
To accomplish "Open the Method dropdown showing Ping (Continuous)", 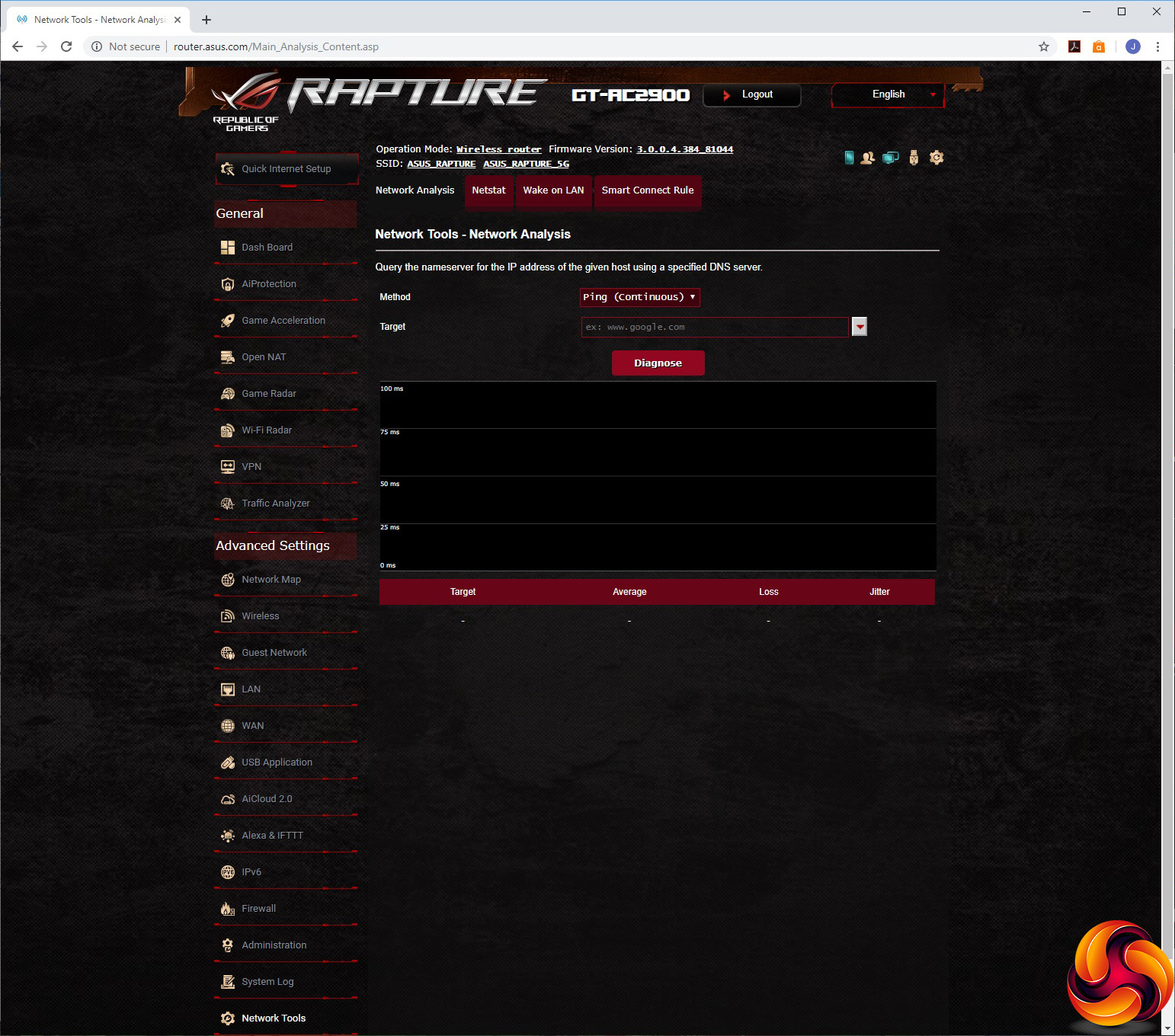I will (640, 297).
